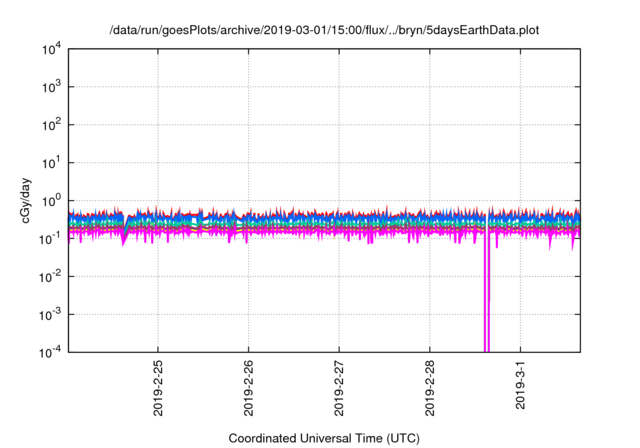Click the 2019-2-25 date tick label

[158, 388]
